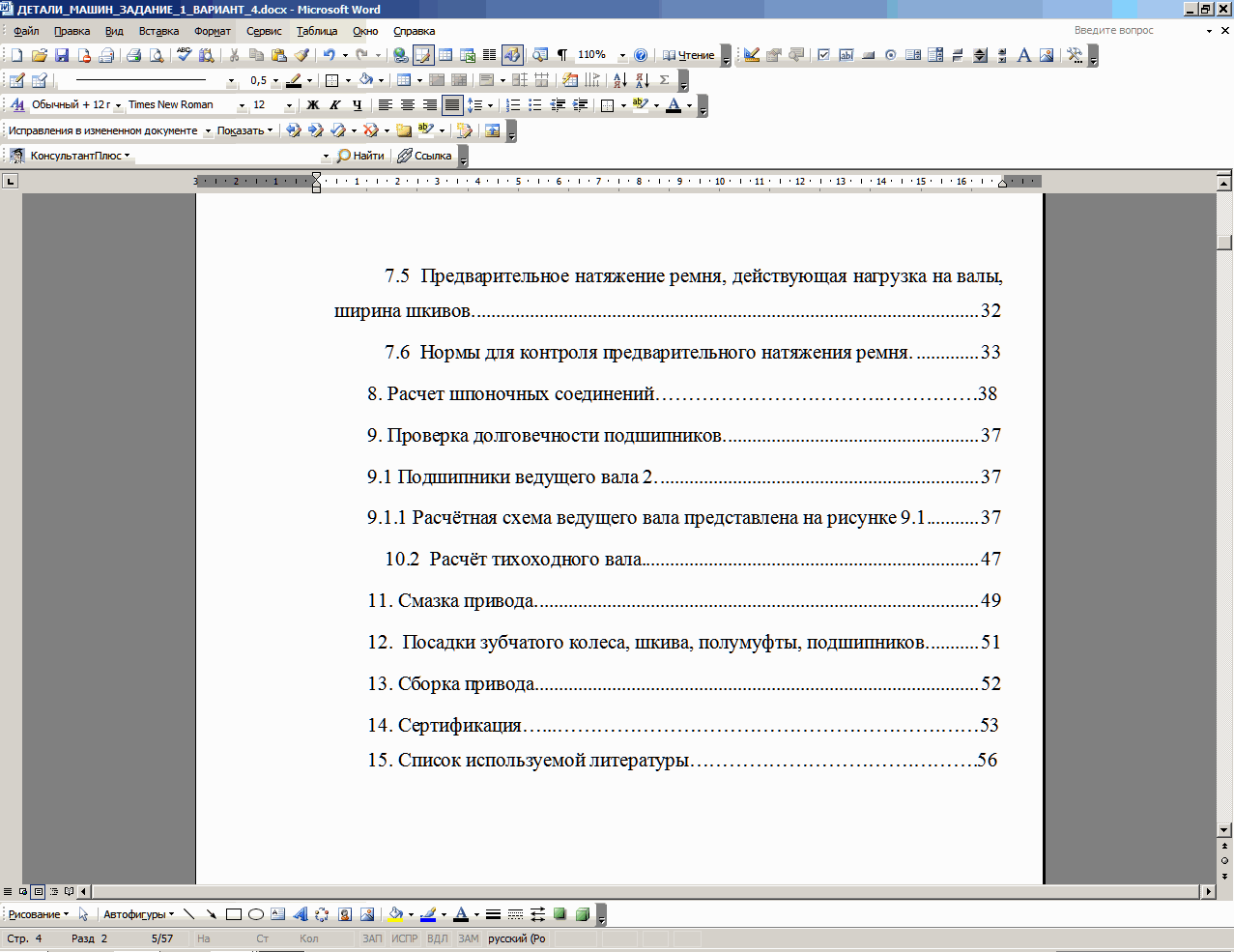Toggle numbered list formatting
1234x952 pixels.
coord(513,105)
